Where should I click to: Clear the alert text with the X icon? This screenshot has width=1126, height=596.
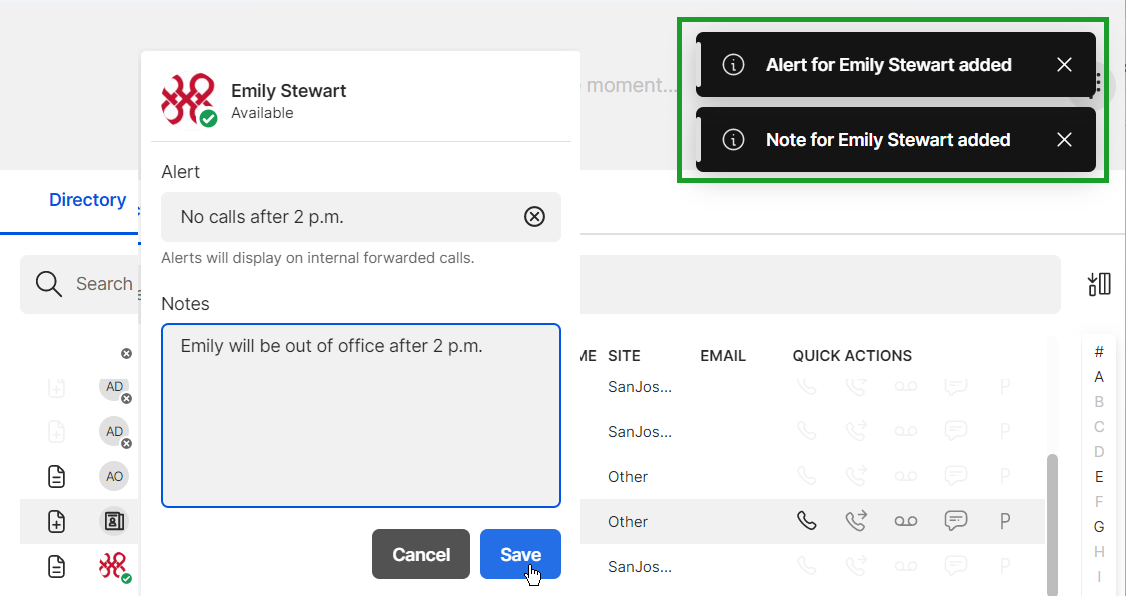coord(534,216)
